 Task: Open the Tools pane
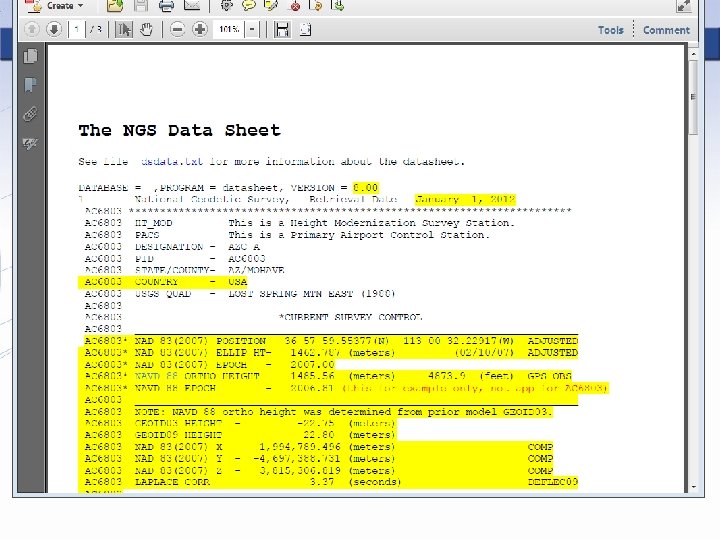[610, 30]
